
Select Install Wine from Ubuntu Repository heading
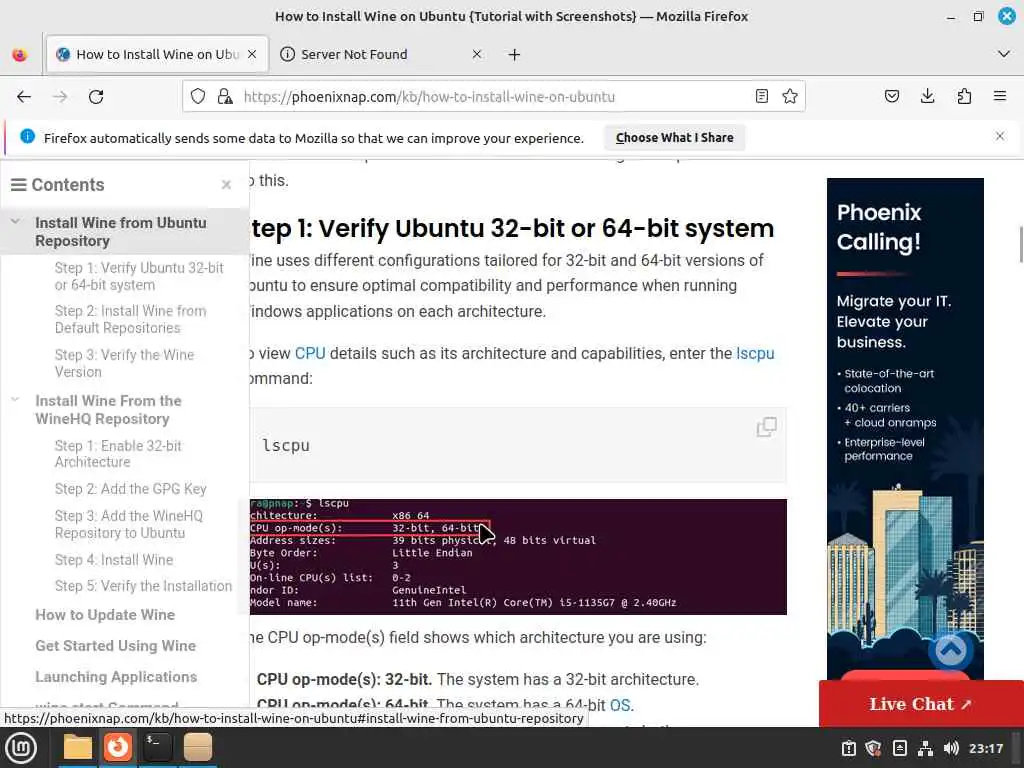pos(121,232)
